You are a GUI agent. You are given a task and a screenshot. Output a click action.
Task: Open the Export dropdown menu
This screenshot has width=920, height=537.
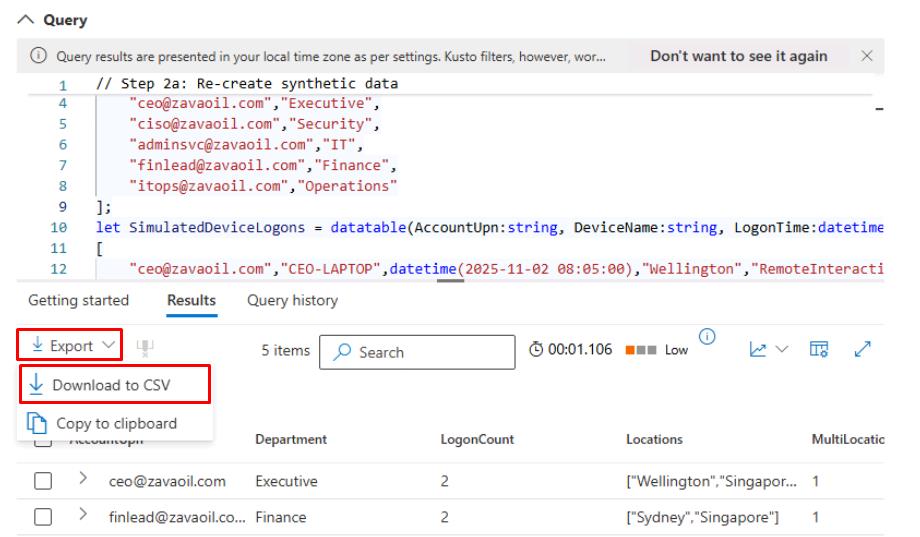click(69, 345)
